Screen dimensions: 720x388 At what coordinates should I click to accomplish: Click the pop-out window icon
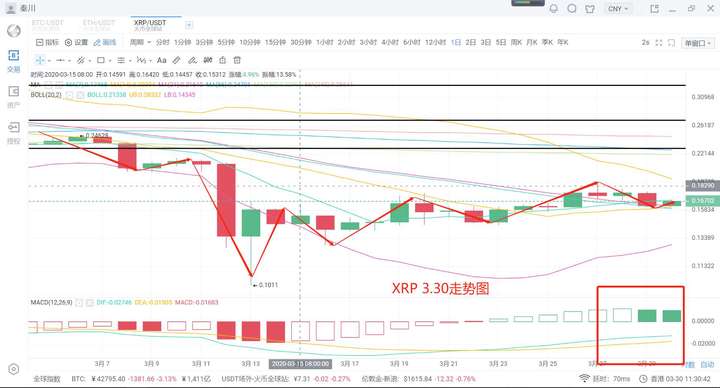point(654,9)
